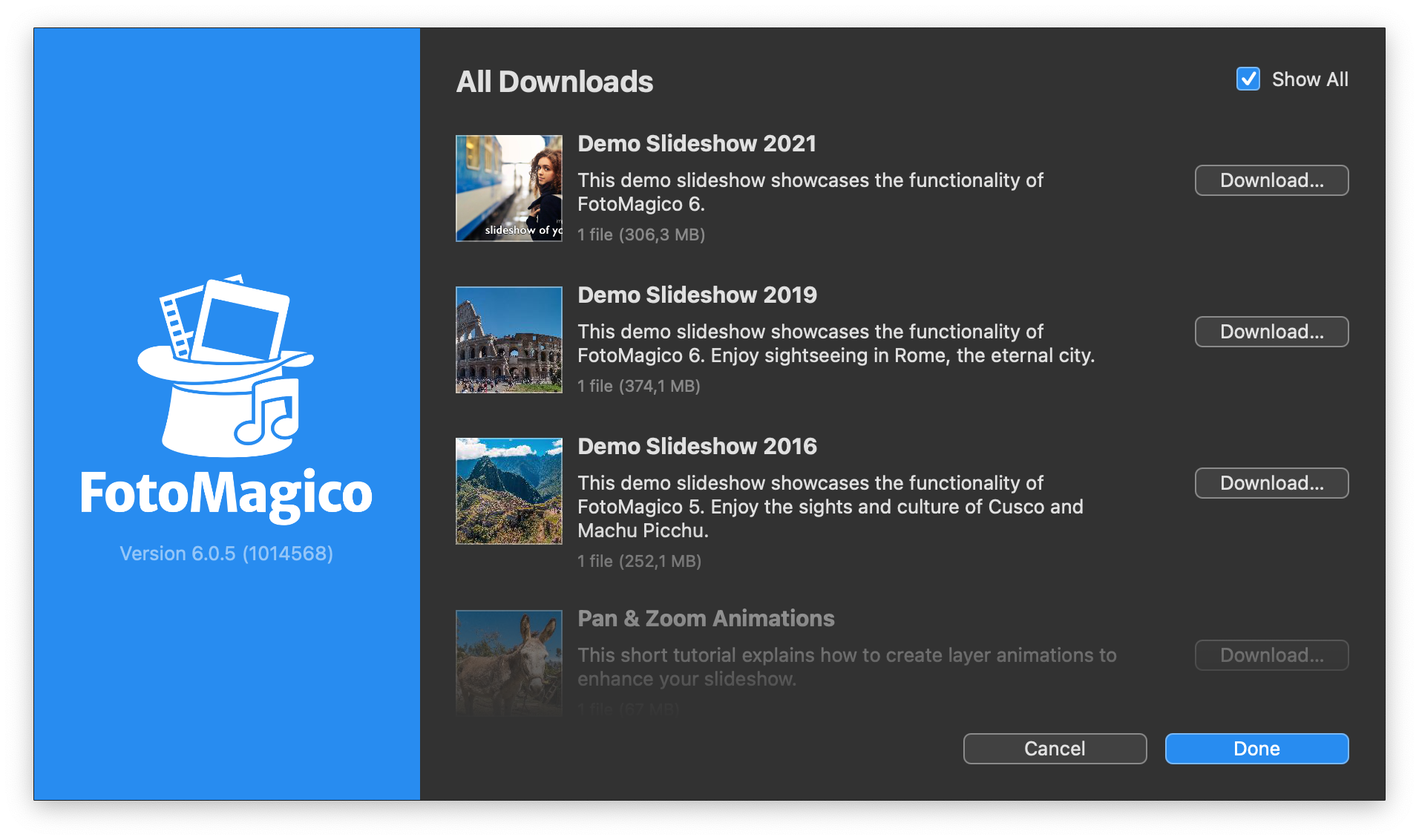Click the Version 6.0.5 text
Screen dimensions: 1419x840
point(226,553)
